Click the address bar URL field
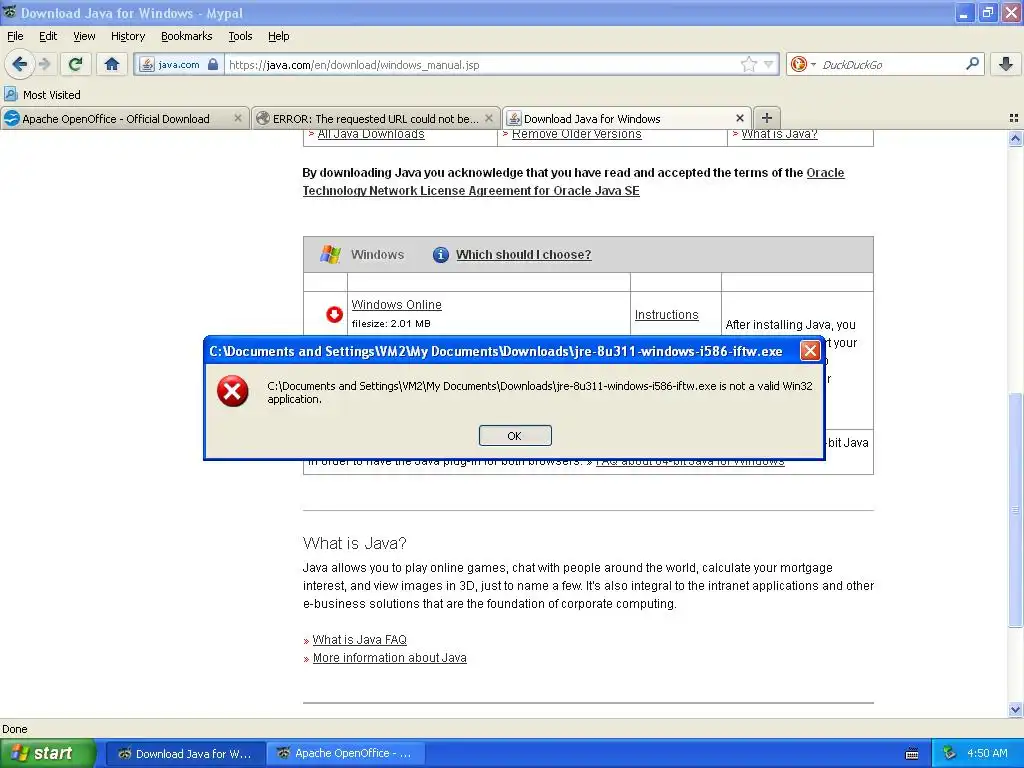The height and width of the screenshot is (768, 1024). pos(482,65)
